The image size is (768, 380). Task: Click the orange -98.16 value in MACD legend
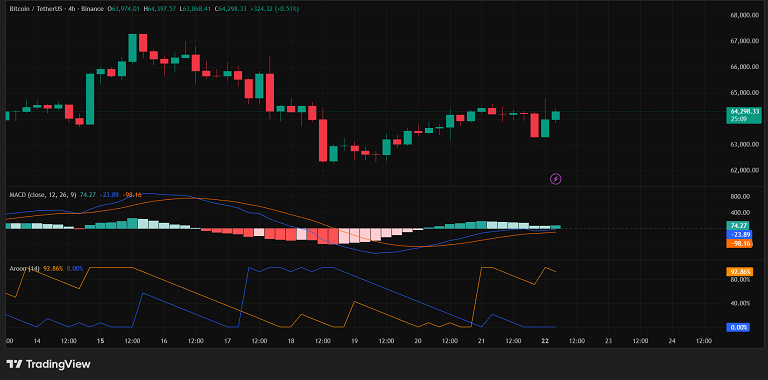[x=132, y=195]
